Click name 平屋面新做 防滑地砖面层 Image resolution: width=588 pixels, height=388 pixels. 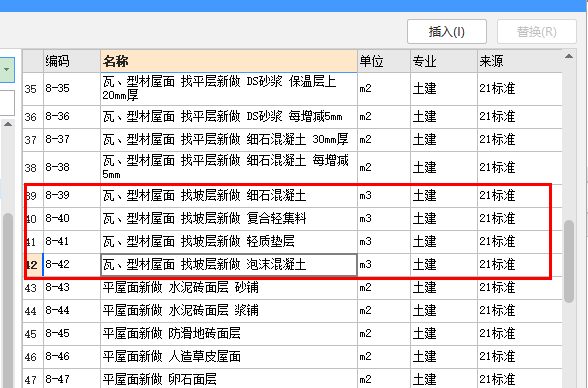(x=229, y=334)
